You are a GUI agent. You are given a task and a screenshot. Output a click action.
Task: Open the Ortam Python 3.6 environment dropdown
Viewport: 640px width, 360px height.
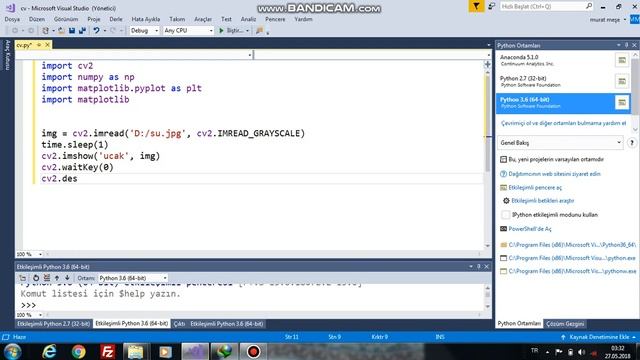(133, 278)
